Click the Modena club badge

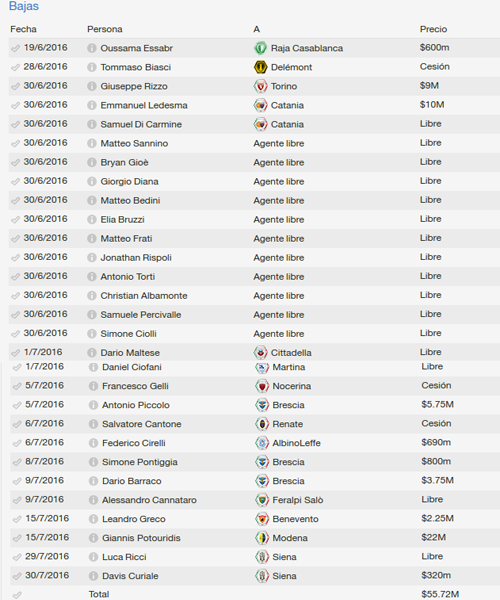coord(262,538)
